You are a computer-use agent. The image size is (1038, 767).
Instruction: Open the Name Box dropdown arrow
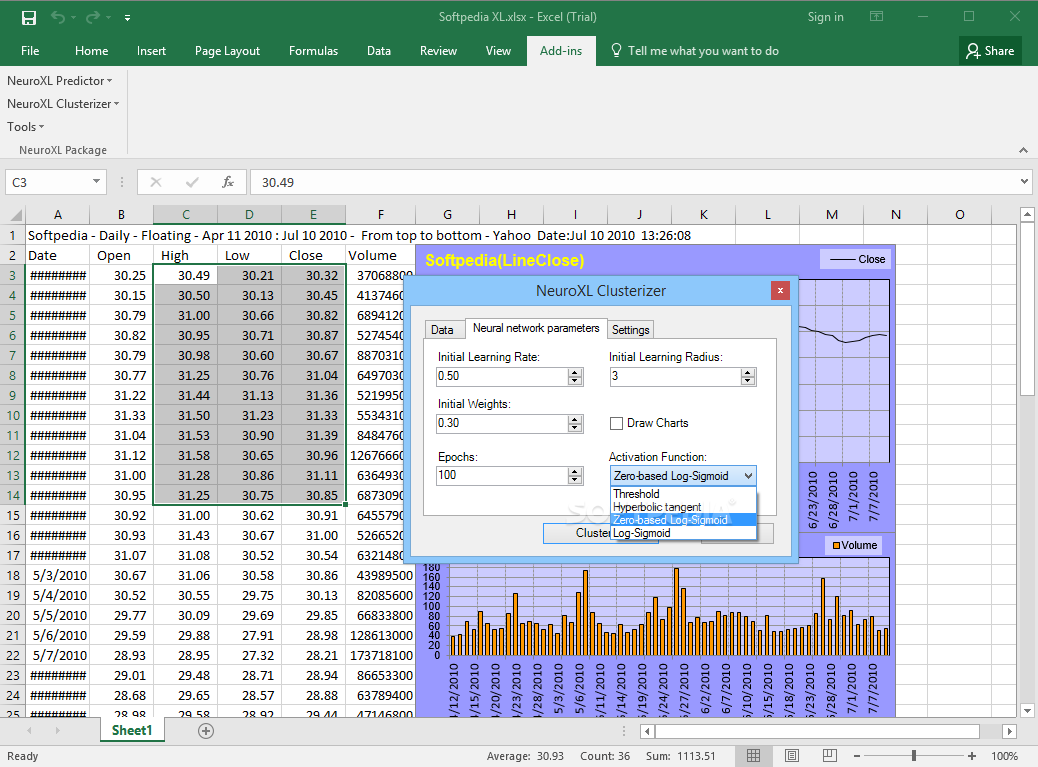pos(97,181)
